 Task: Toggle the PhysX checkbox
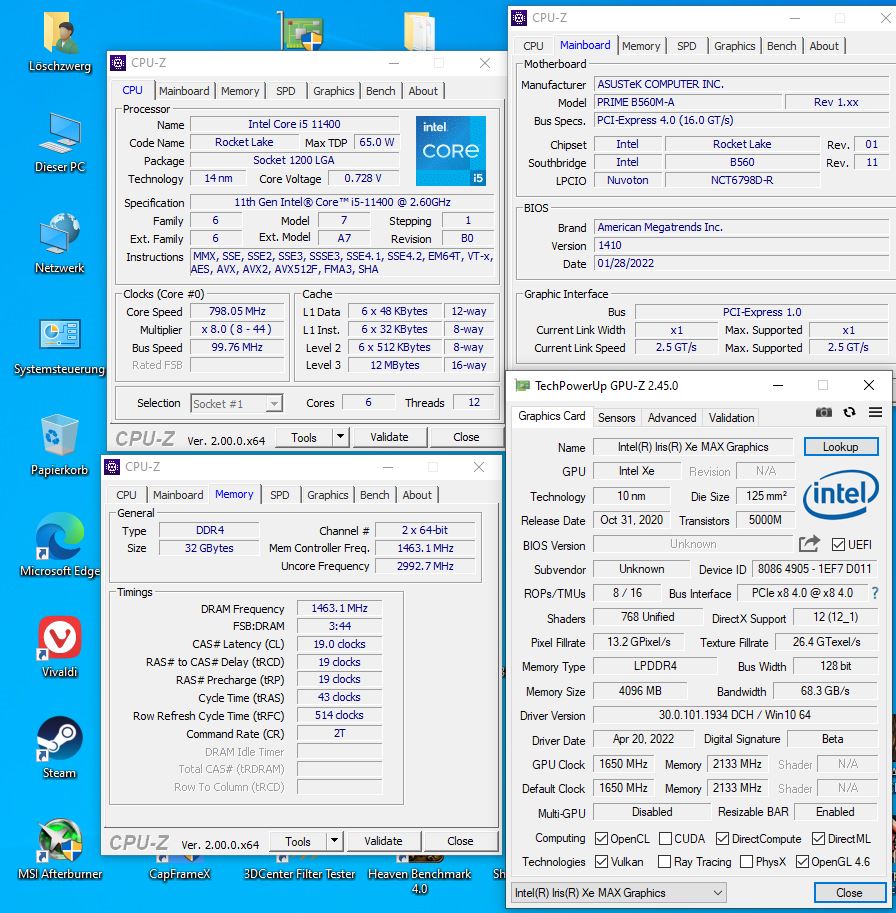746,862
